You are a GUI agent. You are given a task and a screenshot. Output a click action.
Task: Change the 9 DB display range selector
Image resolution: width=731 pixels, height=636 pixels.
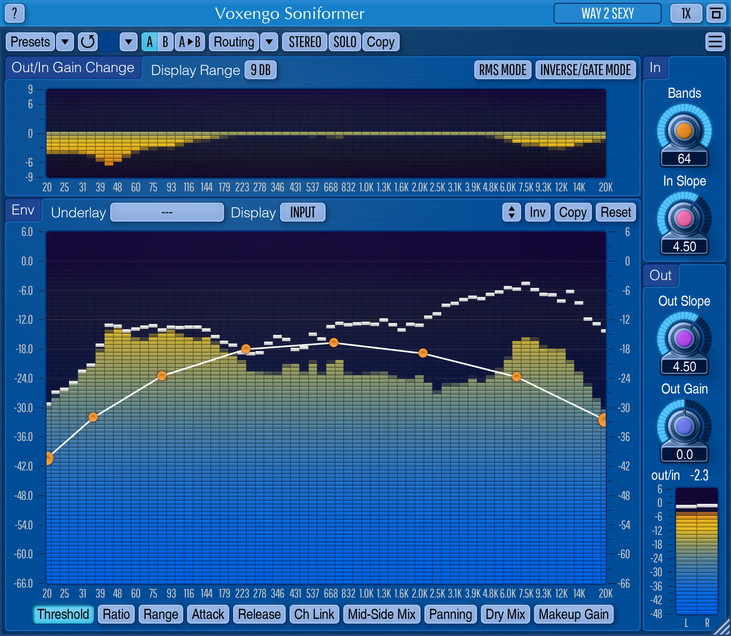click(x=261, y=70)
